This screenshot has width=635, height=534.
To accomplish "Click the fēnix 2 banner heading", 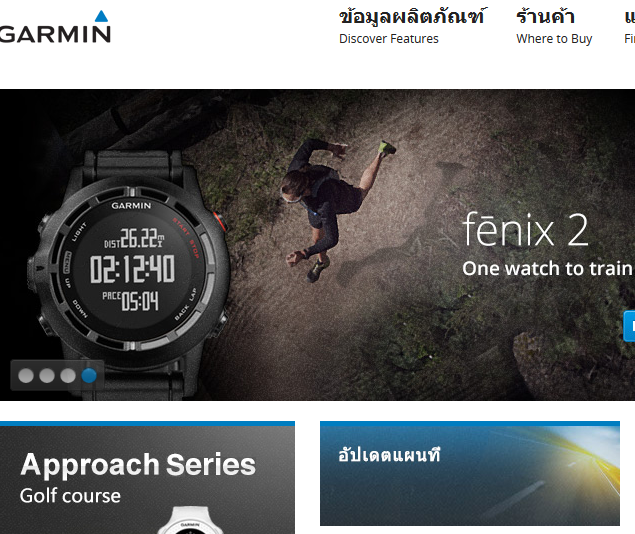I will click(525, 230).
